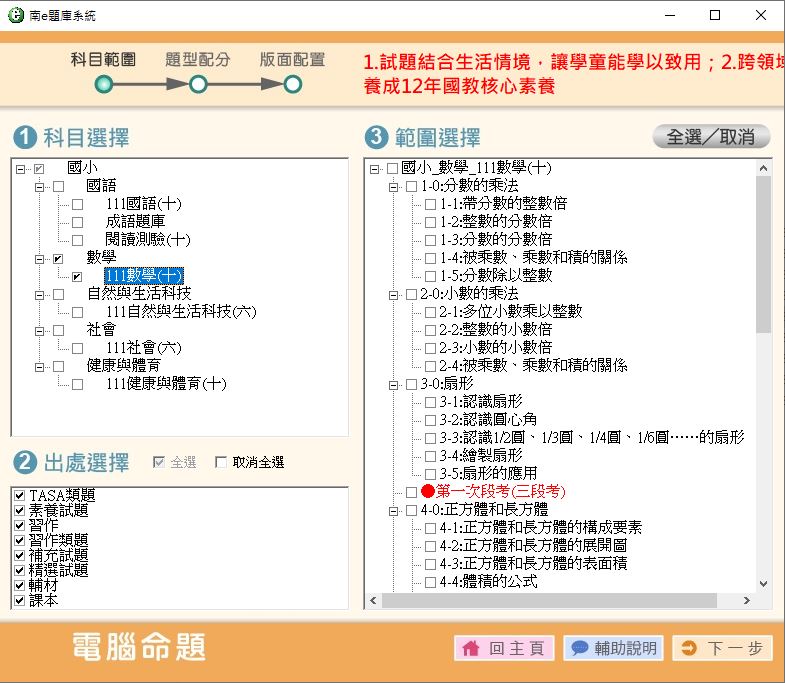This screenshot has height=683, width=785.
Task: Select 3-3:認識1/2圓 扇形 item text
Action: 592,438
